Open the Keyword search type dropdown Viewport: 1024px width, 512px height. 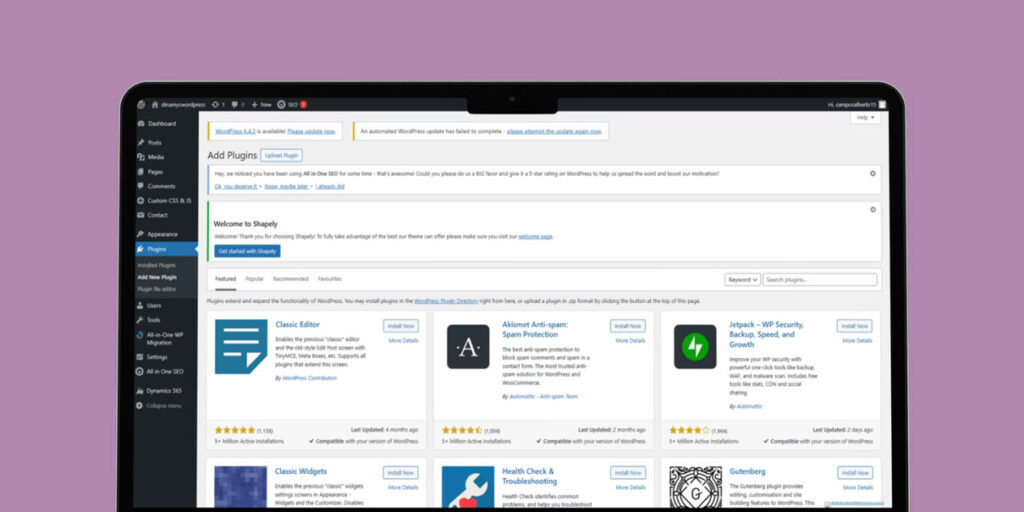(x=743, y=280)
